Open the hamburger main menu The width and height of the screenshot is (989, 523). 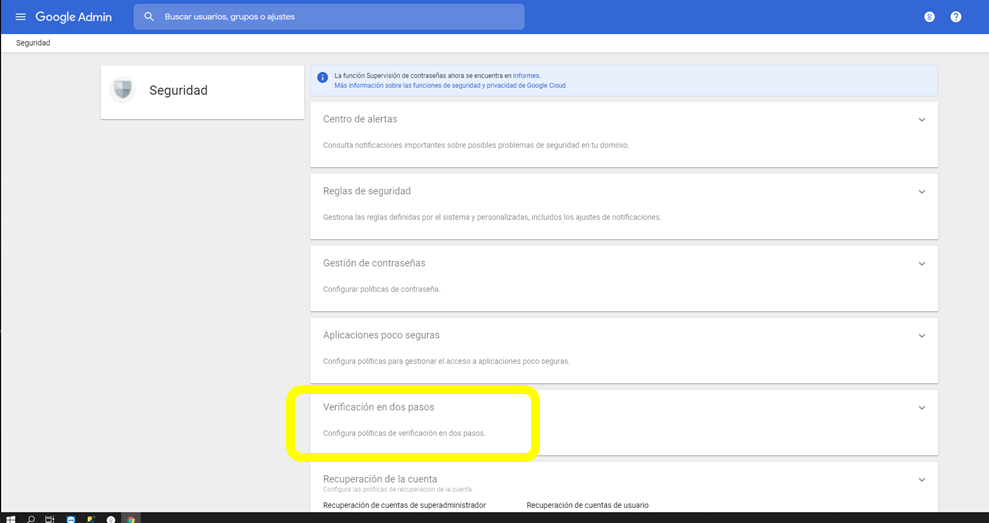click(20, 17)
